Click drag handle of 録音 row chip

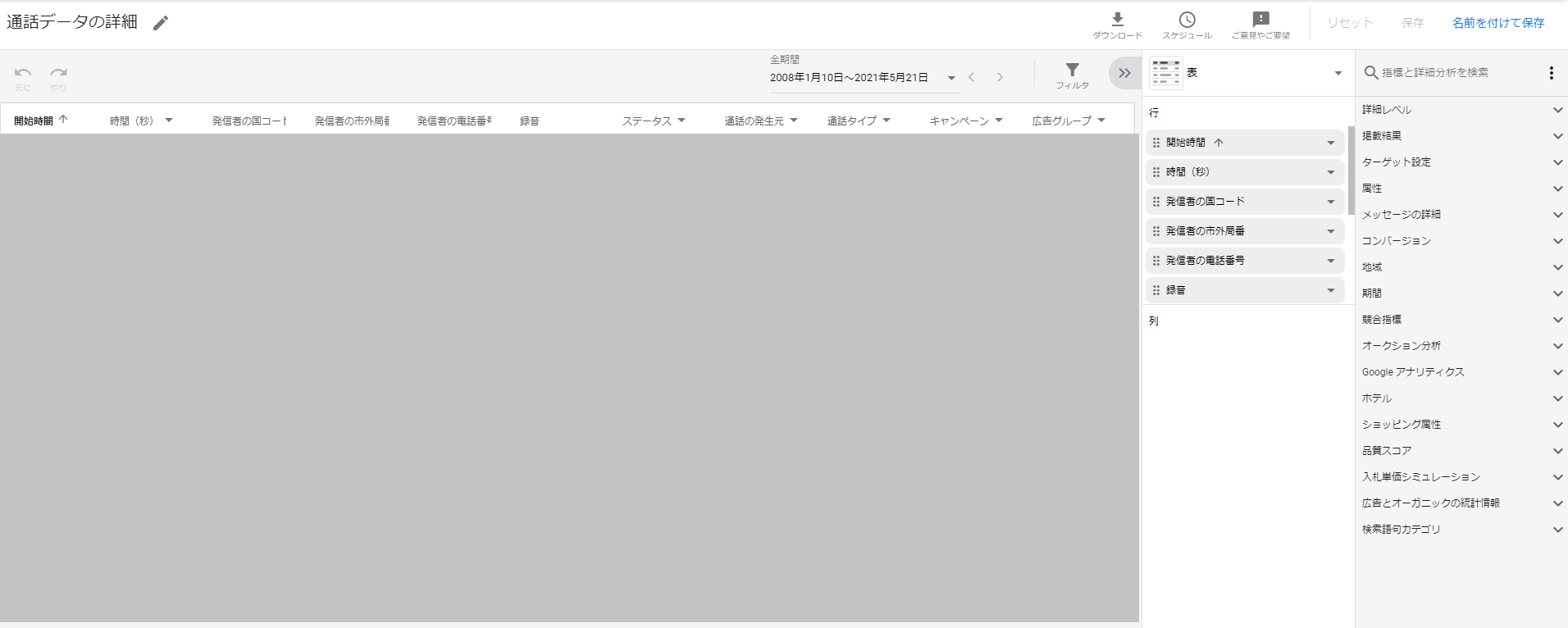(x=1156, y=290)
